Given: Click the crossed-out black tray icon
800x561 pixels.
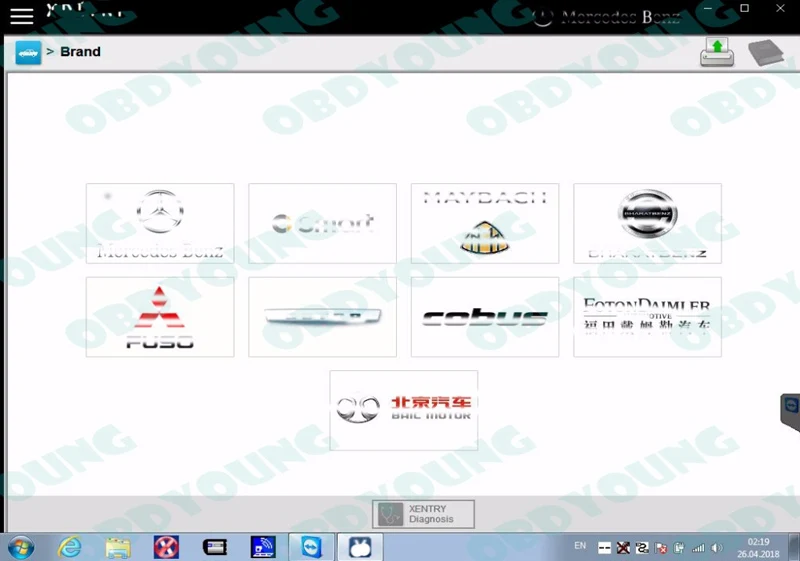Looking at the screenshot, I should point(623,548).
